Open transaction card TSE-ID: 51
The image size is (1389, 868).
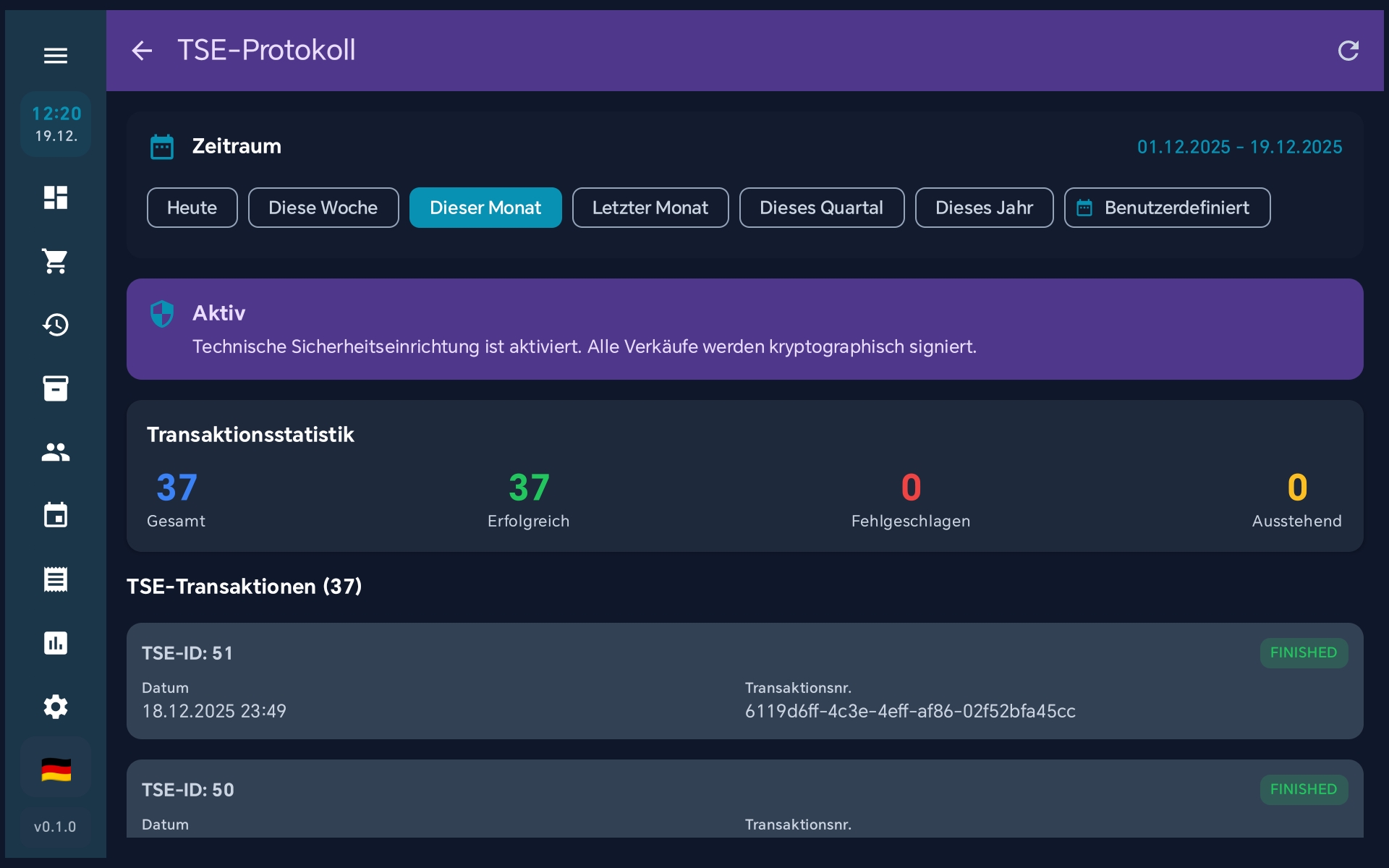744,681
